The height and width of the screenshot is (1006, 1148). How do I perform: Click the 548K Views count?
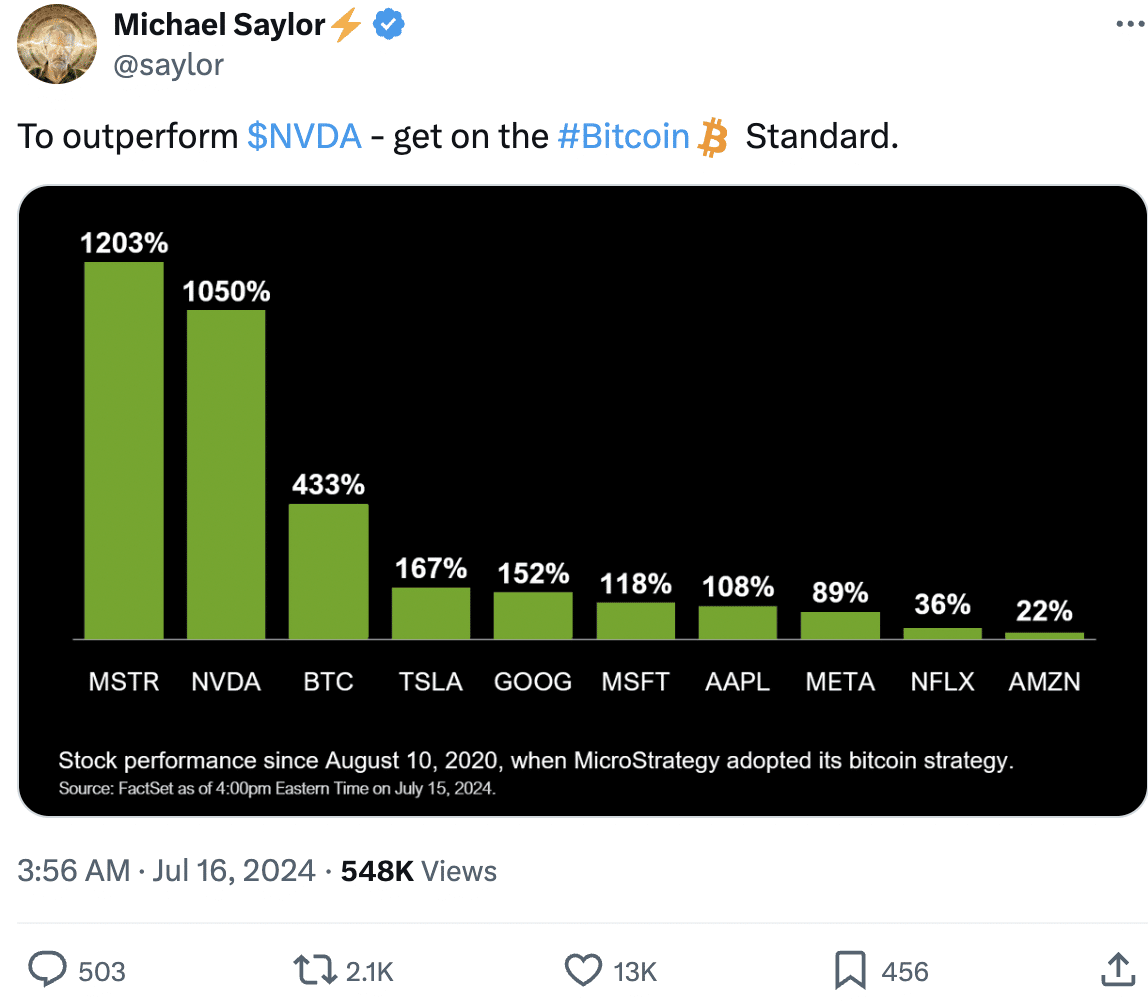point(419,871)
